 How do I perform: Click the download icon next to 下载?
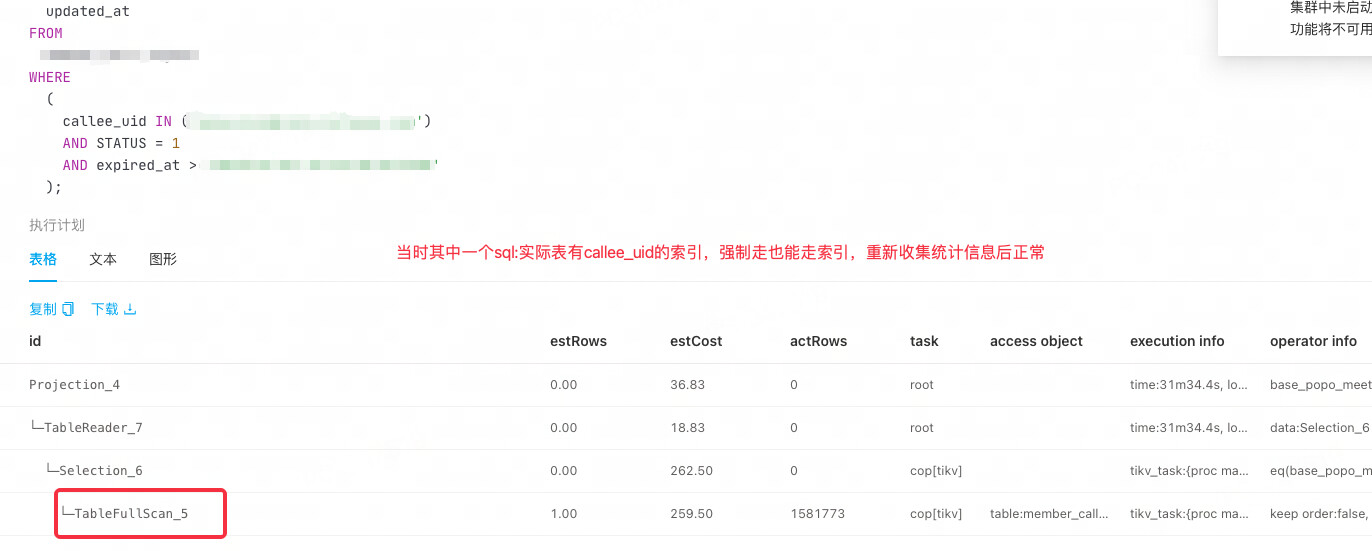click(x=130, y=309)
